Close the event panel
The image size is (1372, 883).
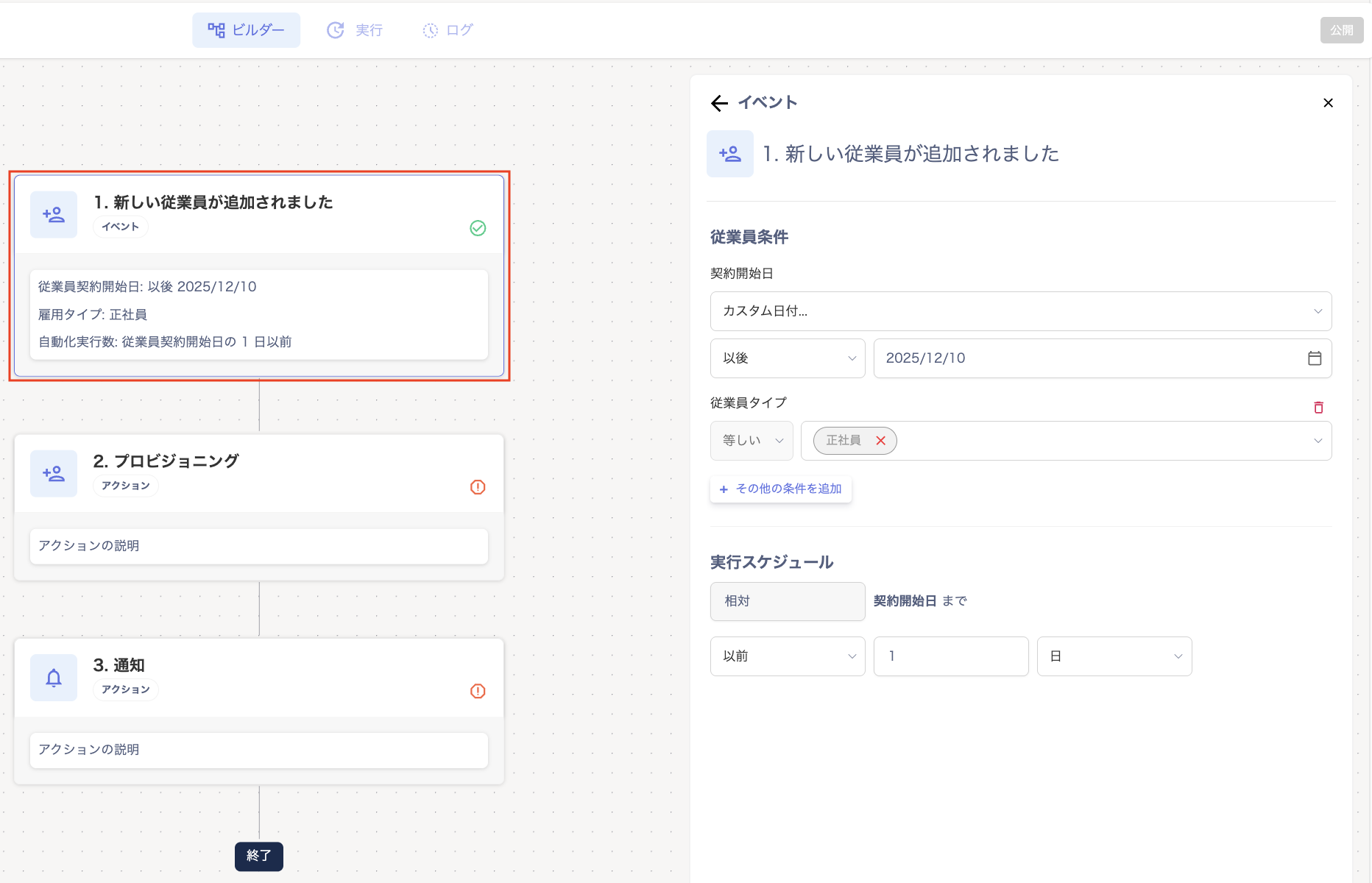1328,103
